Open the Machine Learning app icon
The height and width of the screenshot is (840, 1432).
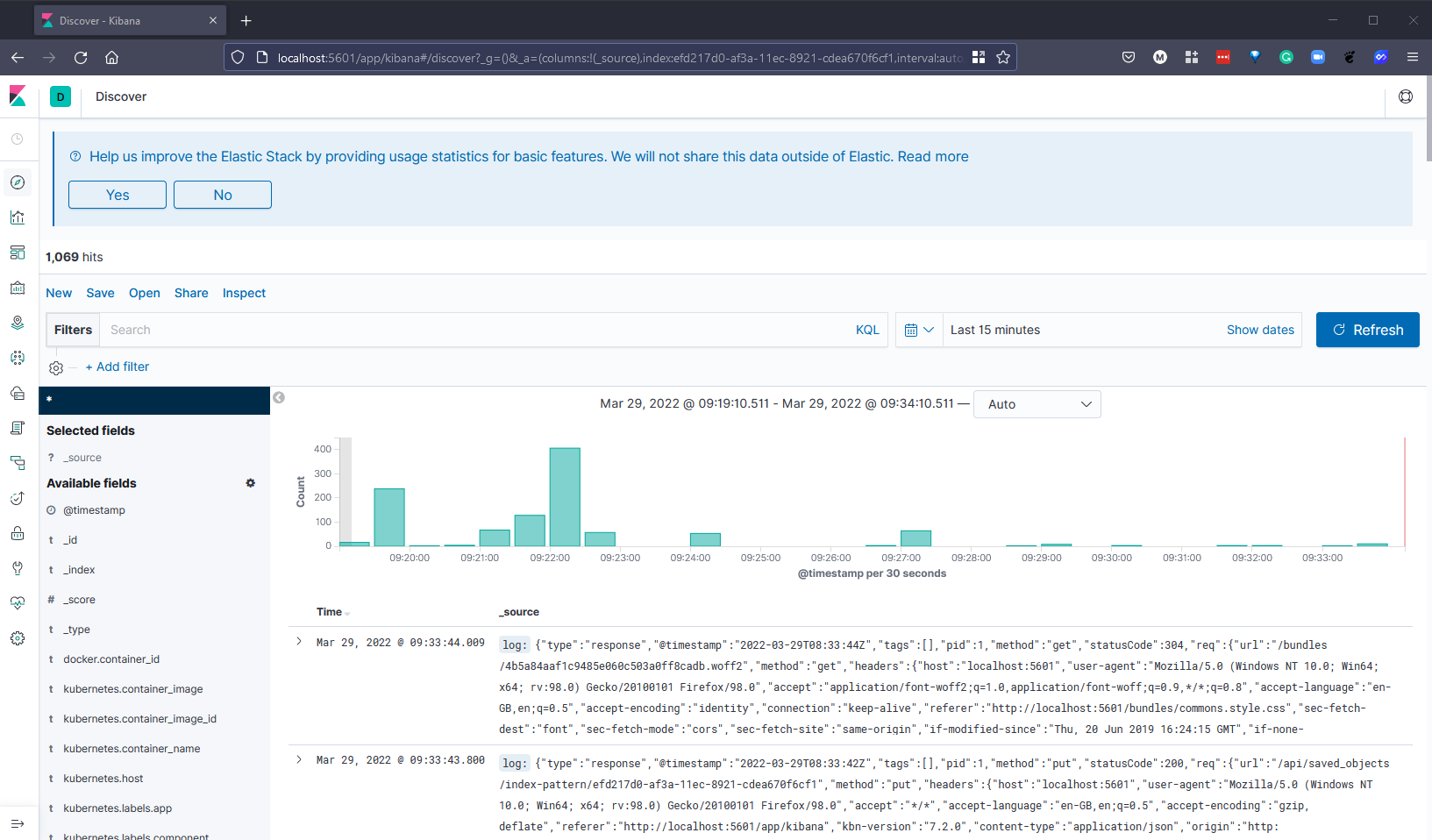click(x=18, y=358)
